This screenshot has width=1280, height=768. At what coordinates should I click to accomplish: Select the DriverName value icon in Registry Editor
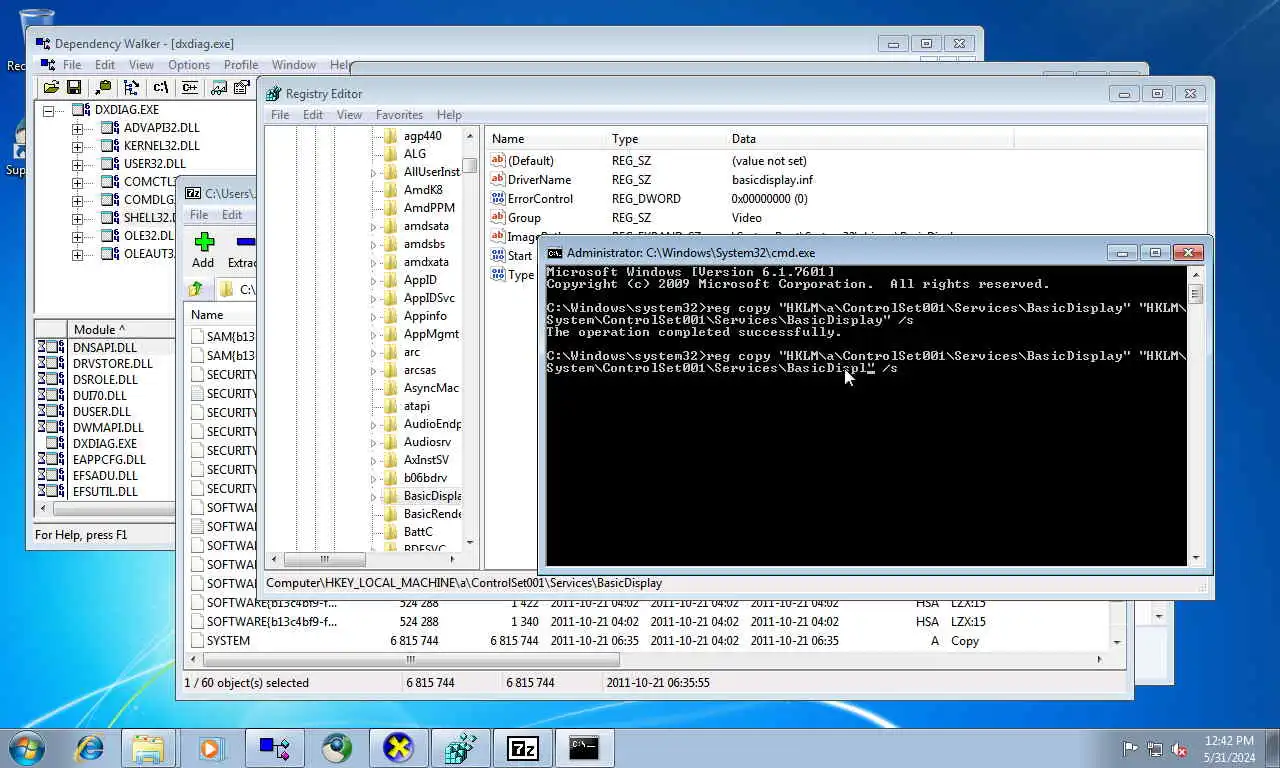coord(498,179)
